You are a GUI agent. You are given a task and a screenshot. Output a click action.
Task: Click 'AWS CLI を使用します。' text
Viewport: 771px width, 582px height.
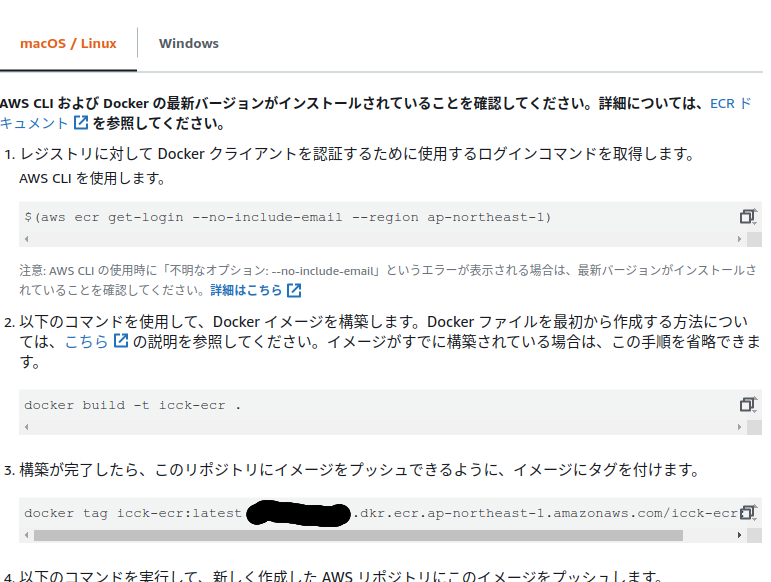(92, 178)
